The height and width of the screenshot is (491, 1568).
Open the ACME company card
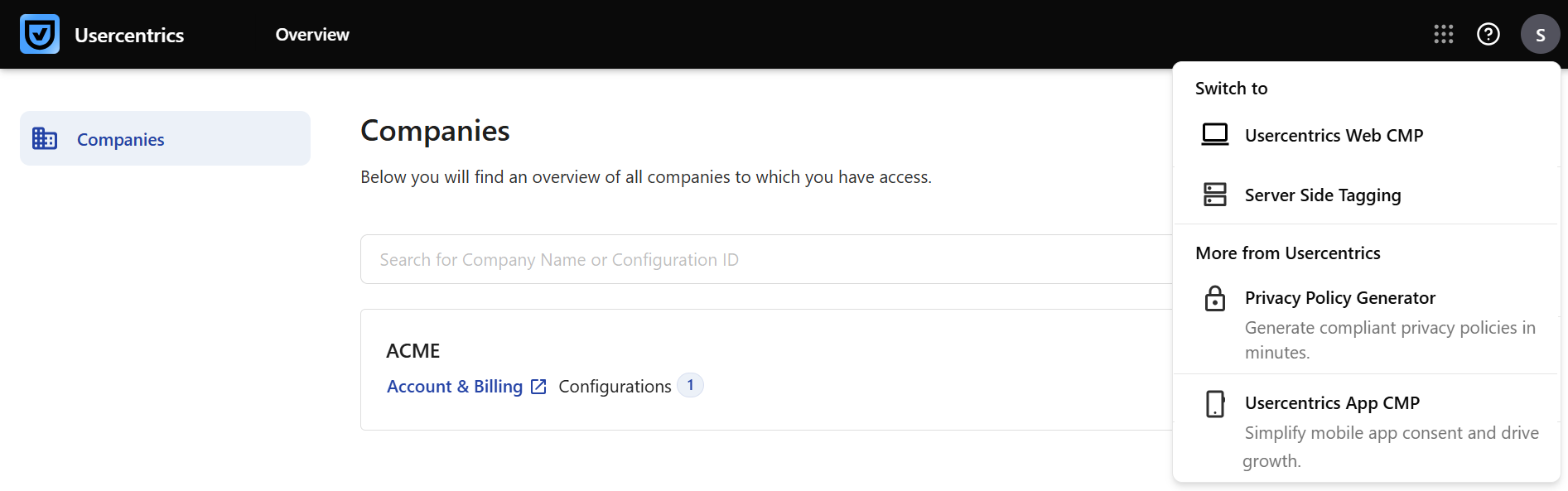(x=413, y=351)
